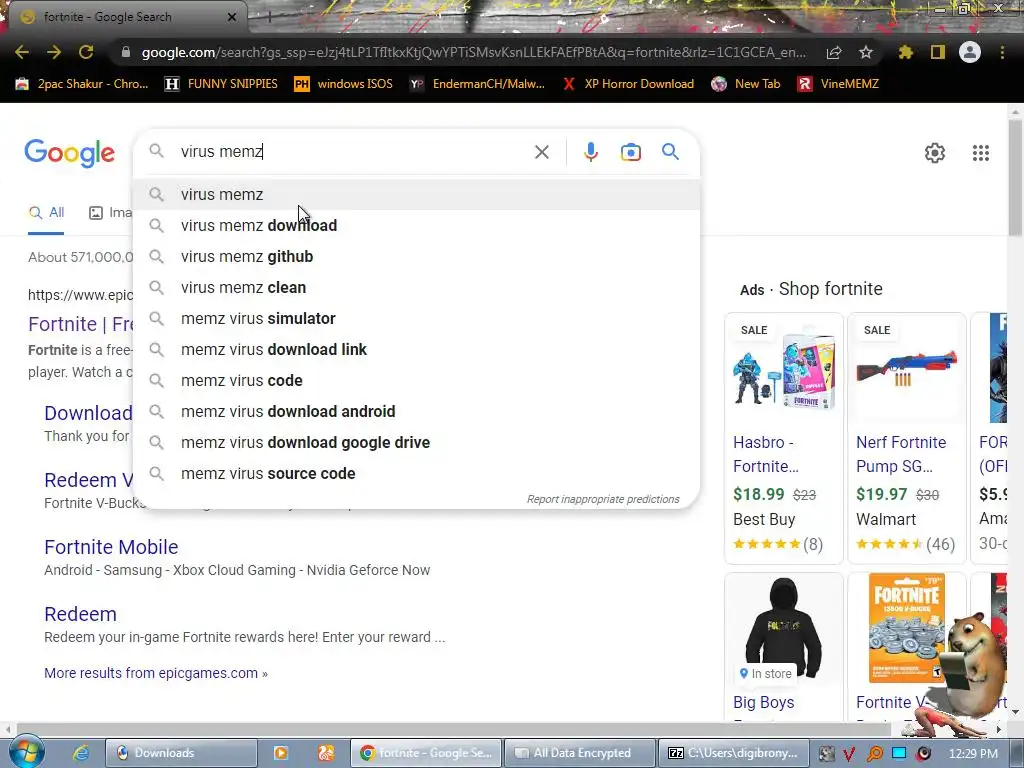Screen dimensions: 1024x768
Task: Open the EndermanCH/Malw... bookmark
Action: click(477, 84)
